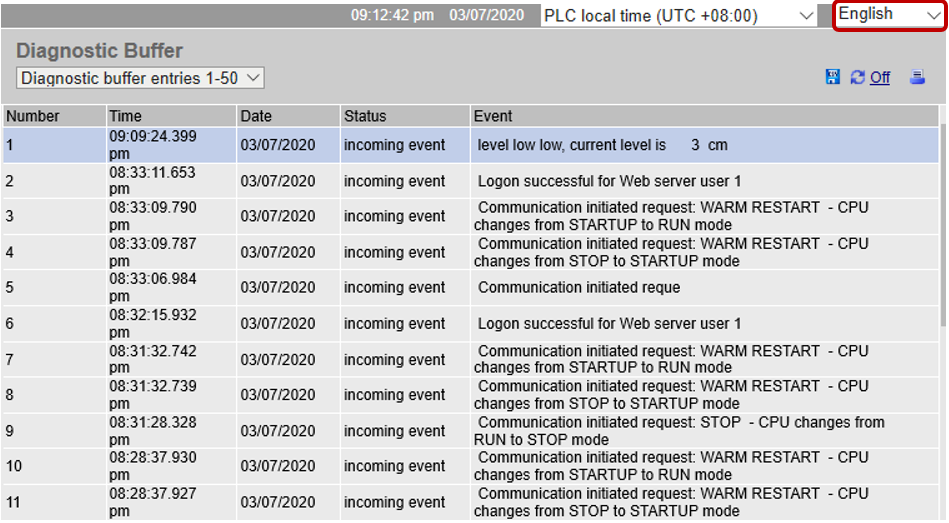Select entry 3 STARTUP to RUN row
Screen dimensions: 949x523
click(x=471, y=216)
